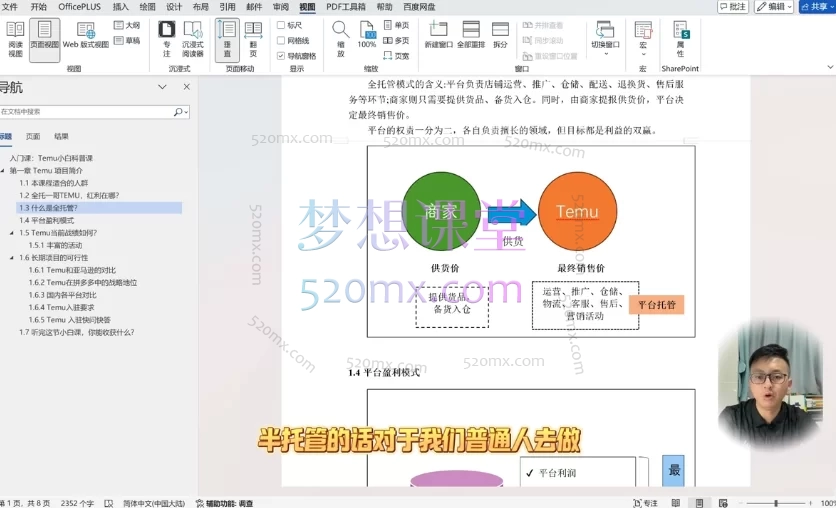Click status bar 2352 个字 word count
This screenshot has height=508, width=836.
coord(77,503)
